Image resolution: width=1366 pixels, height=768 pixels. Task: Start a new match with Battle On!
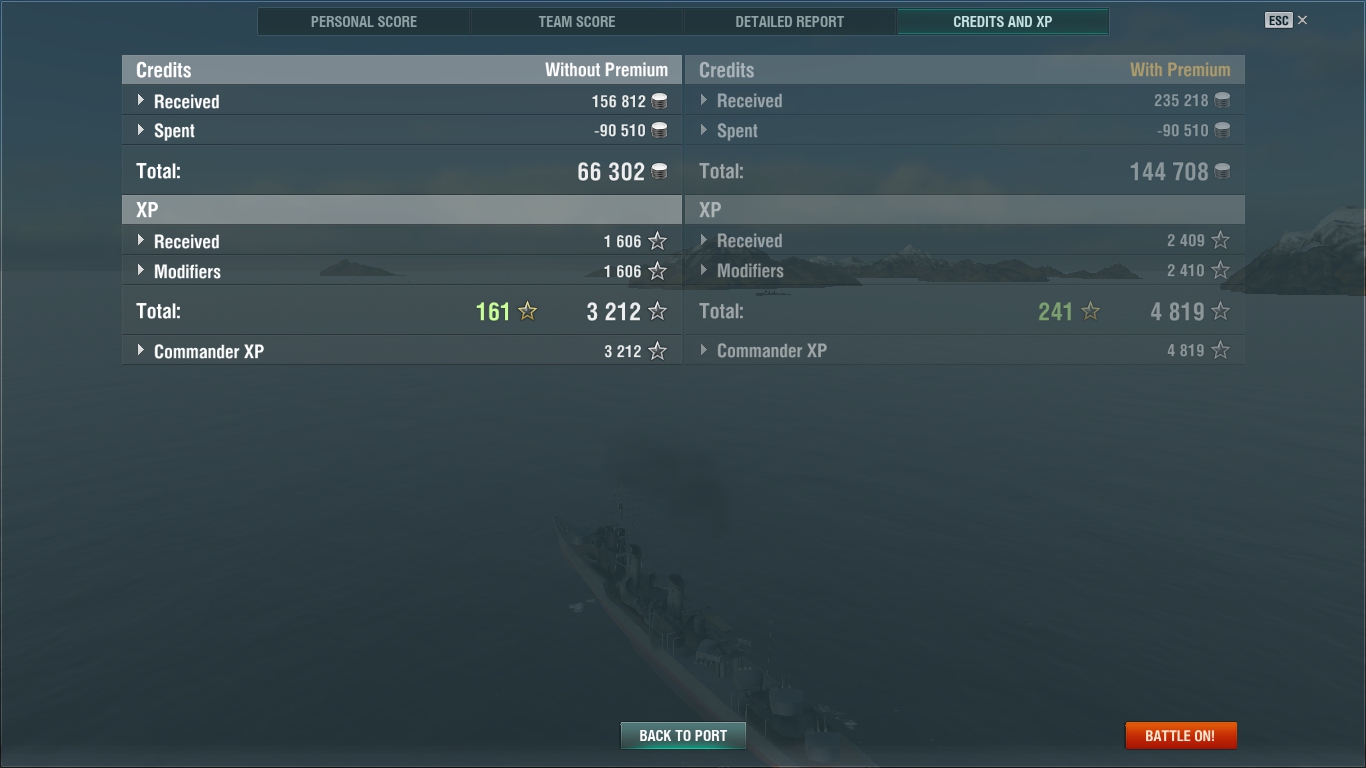point(1180,735)
